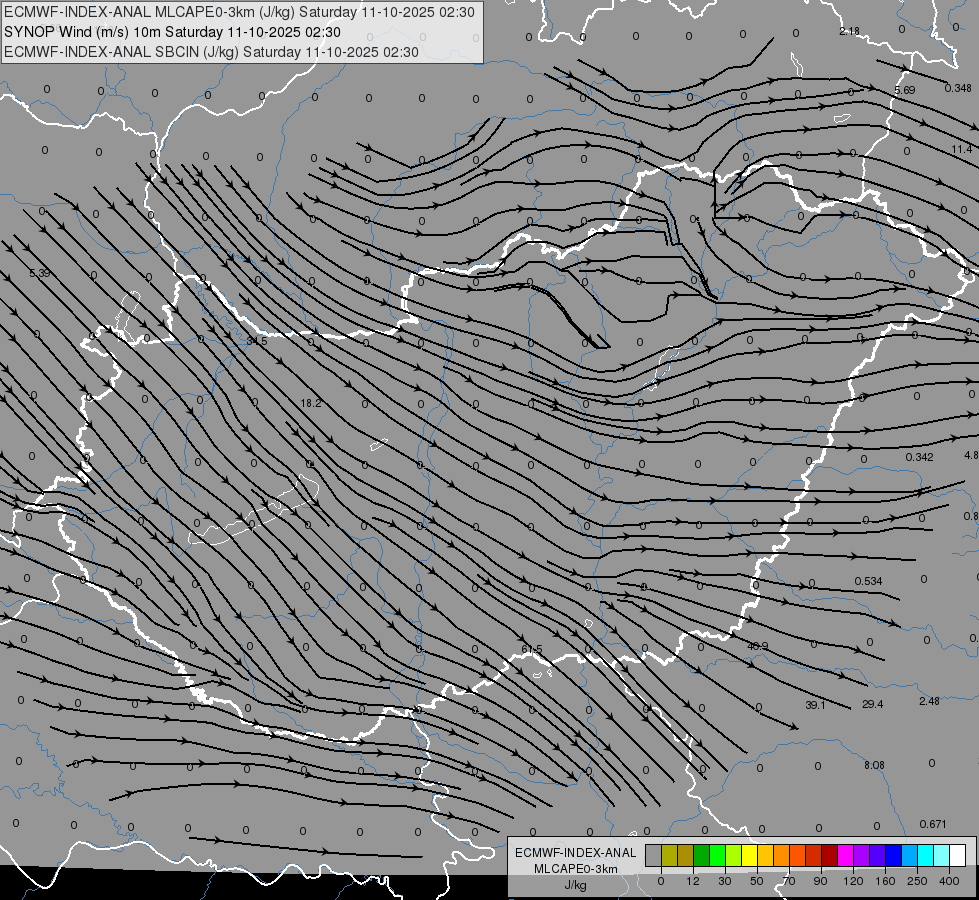979x900 pixels.
Task: Click the 0.342 value on the map
Action: point(920,457)
